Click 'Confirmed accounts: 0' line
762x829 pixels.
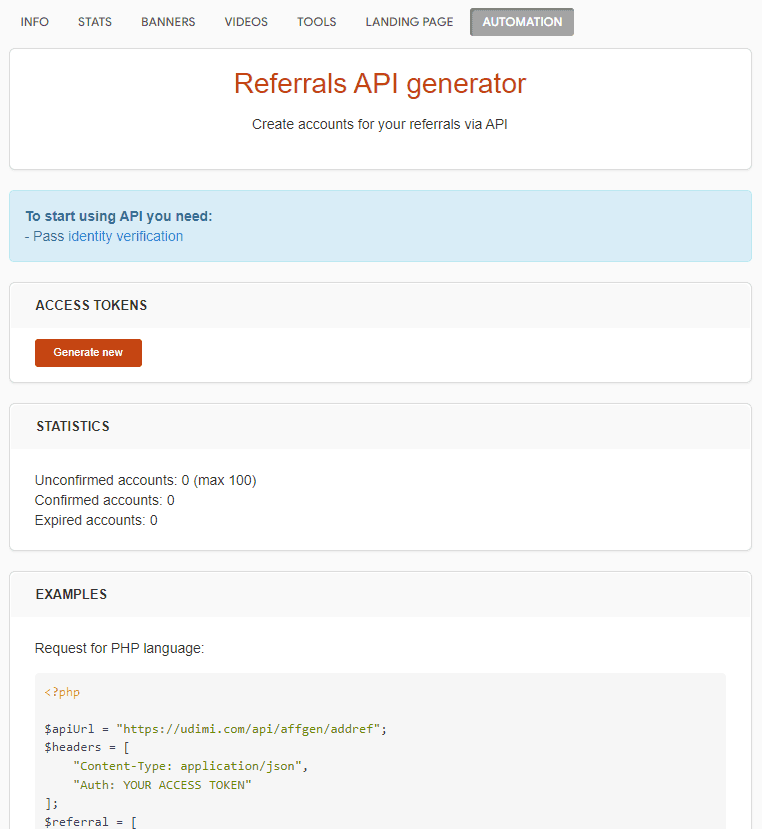pyautogui.click(x=105, y=500)
